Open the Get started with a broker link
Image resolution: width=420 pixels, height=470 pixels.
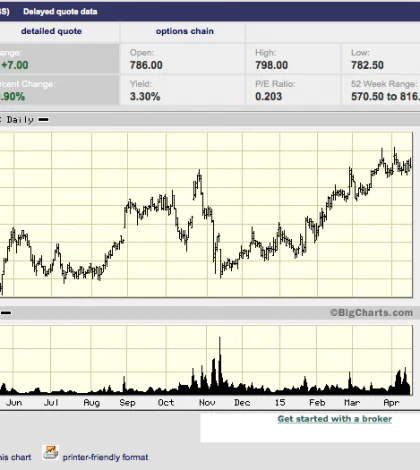pos(335,419)
